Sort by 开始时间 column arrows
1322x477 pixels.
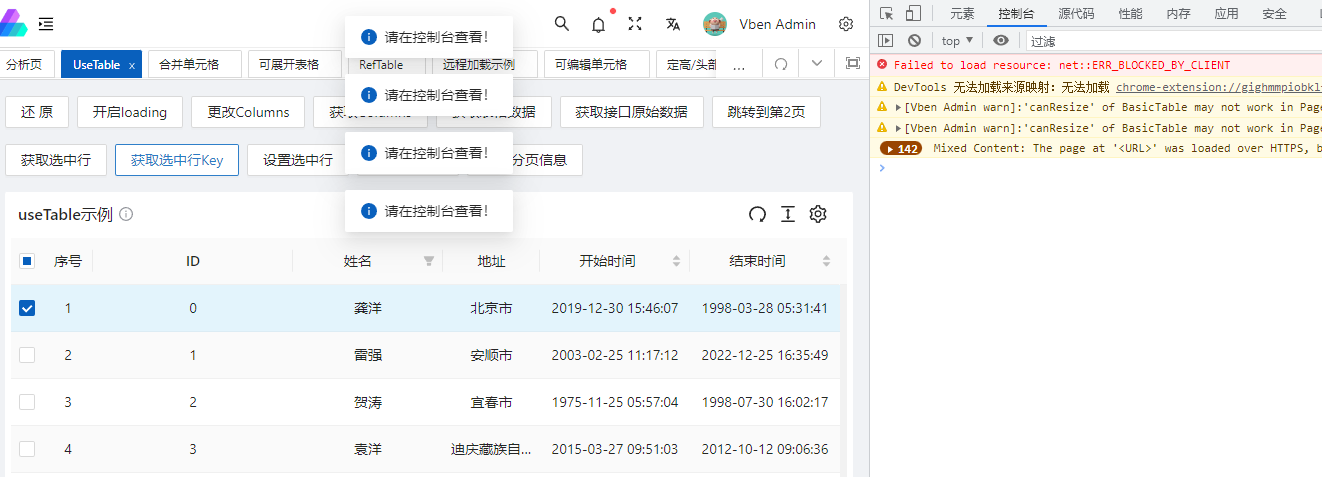[x=676, y=261]
